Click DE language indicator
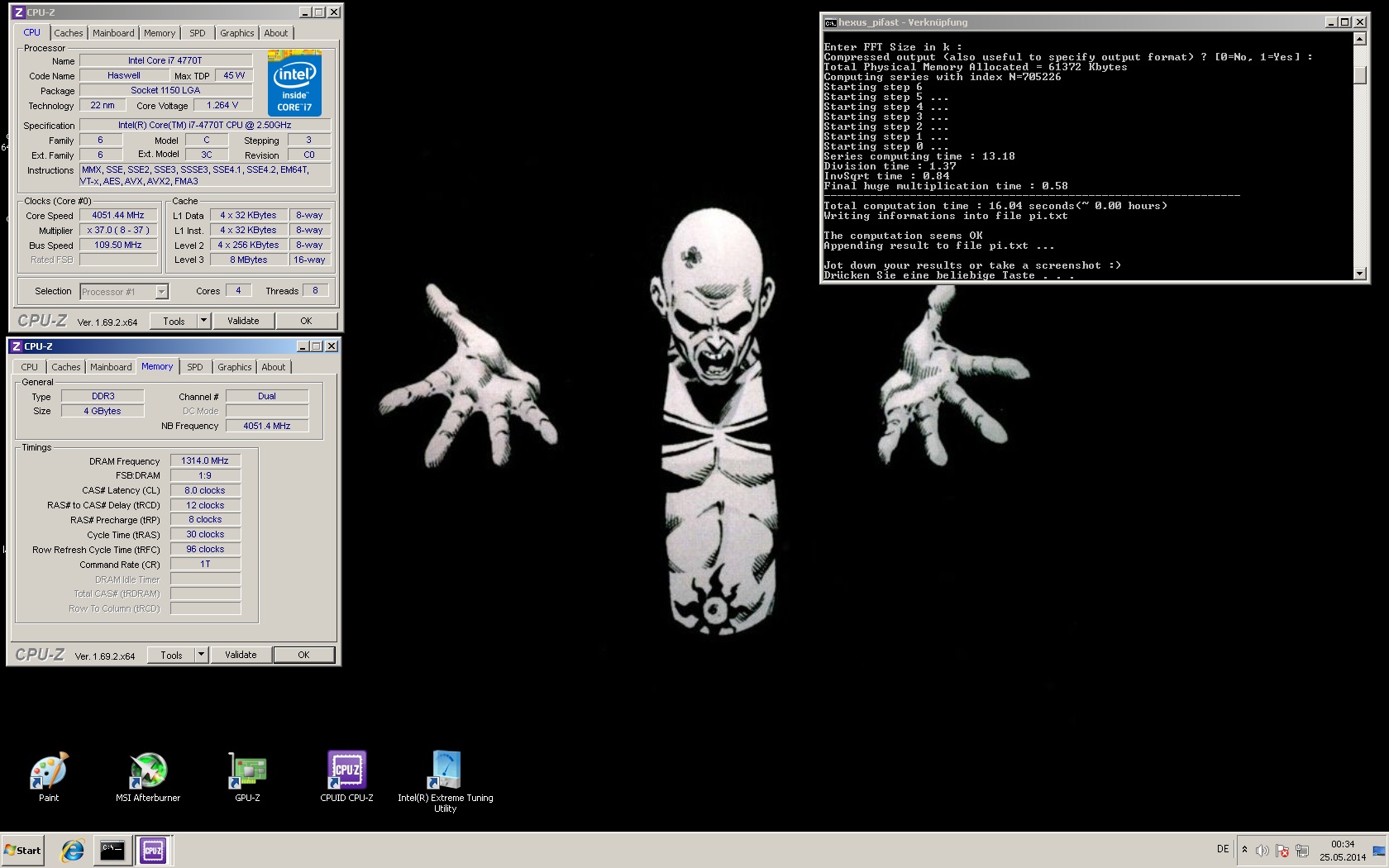Screen dimensions: 1389x868 click(1223, 849)
